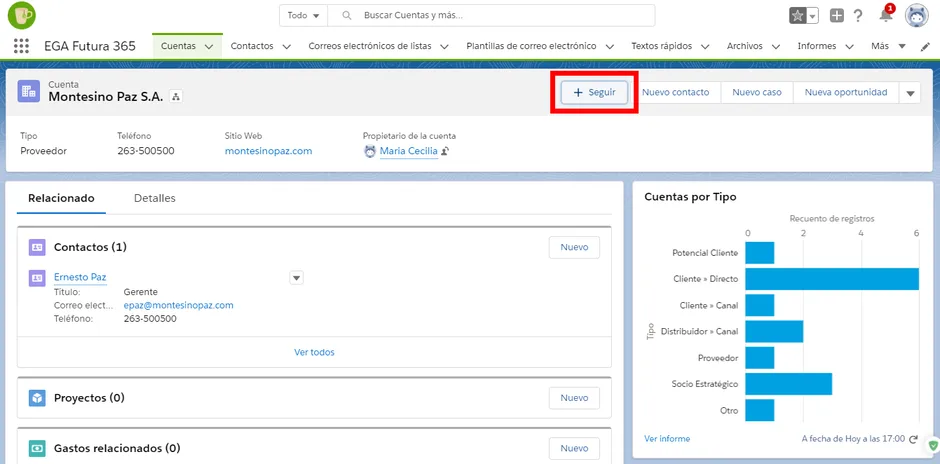The width and height of the screenshot is (940, 464).
Task: Open the Textos rápidos tab
Action: tap(661, 46)
